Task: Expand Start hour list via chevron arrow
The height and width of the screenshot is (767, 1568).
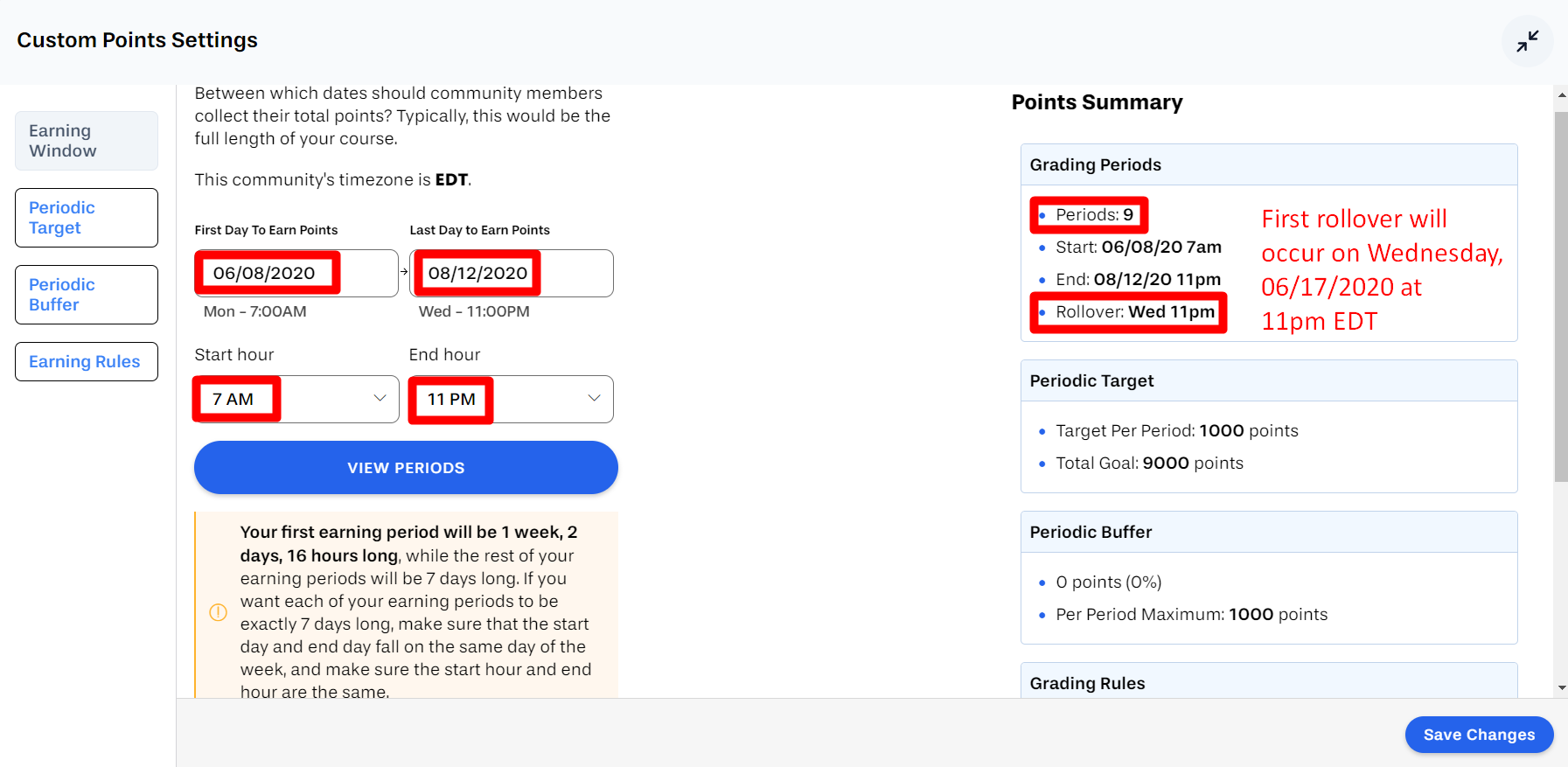Action: [380, 398]
